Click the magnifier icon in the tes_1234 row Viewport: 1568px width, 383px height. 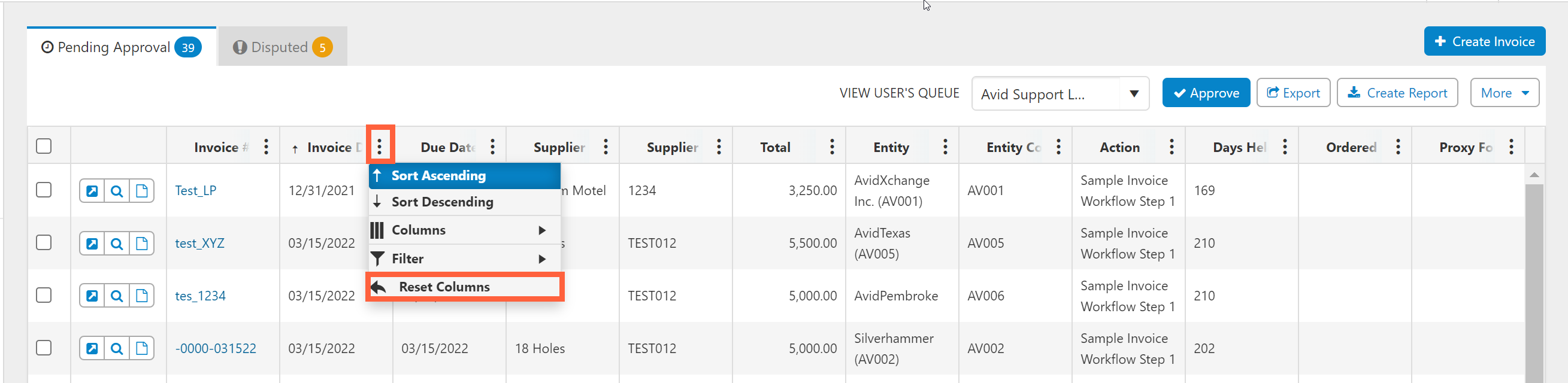coord(117,296)
